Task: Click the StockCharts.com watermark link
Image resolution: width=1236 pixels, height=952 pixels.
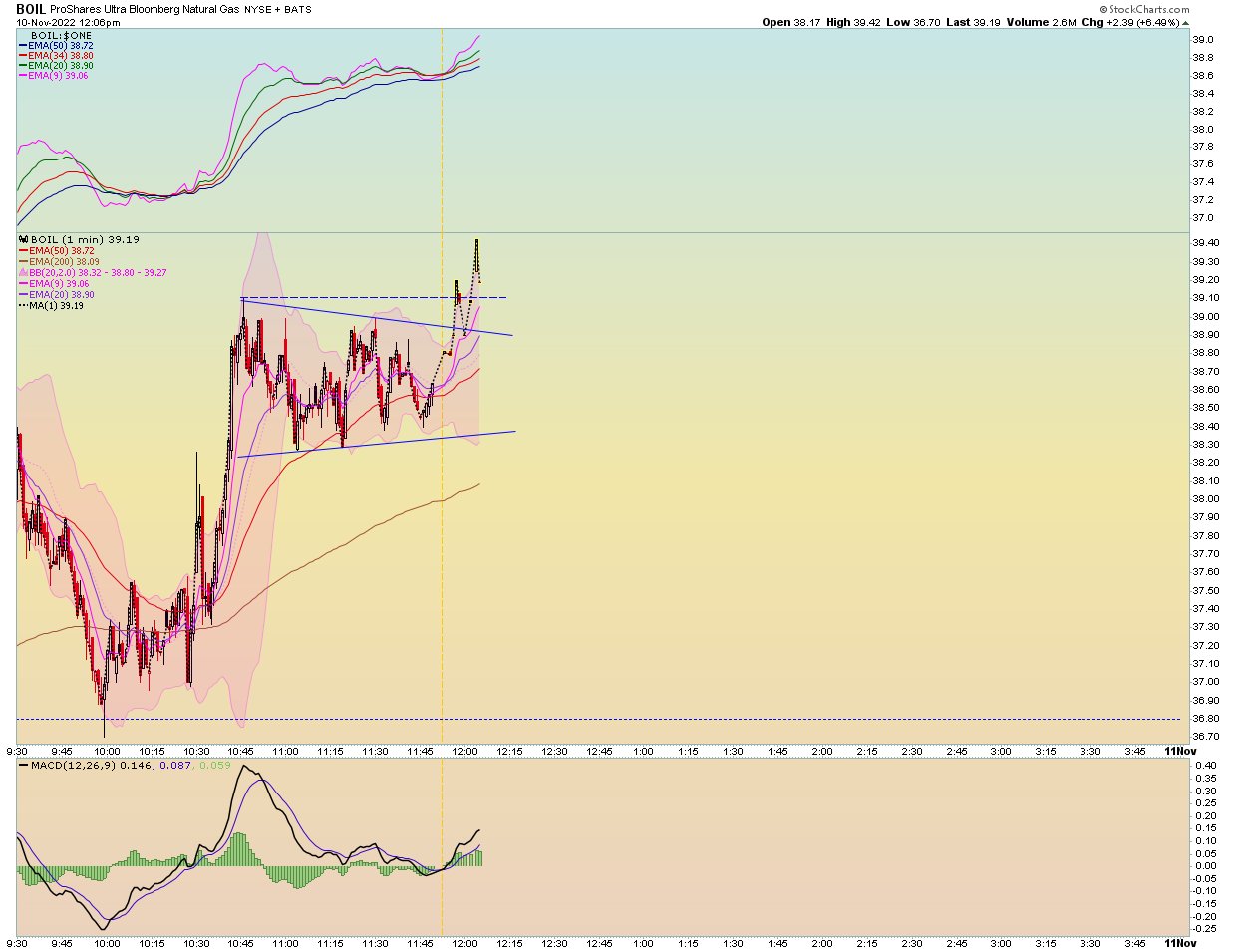Action: (x=1149, y=10)
